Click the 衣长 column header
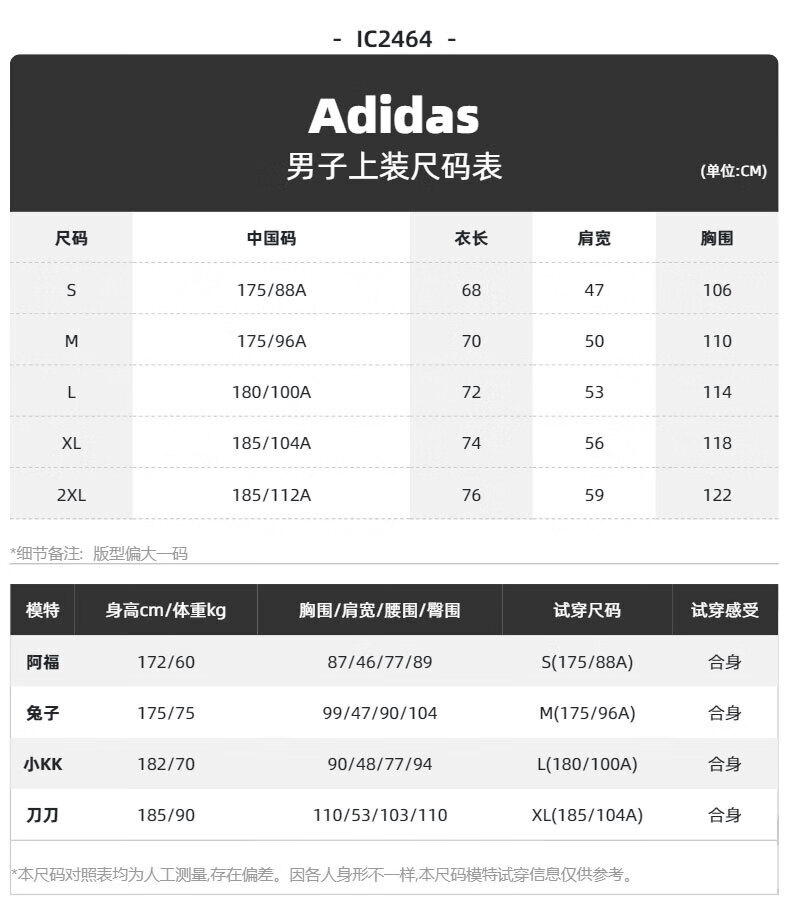The image size is (790, 916). [471, 238]
